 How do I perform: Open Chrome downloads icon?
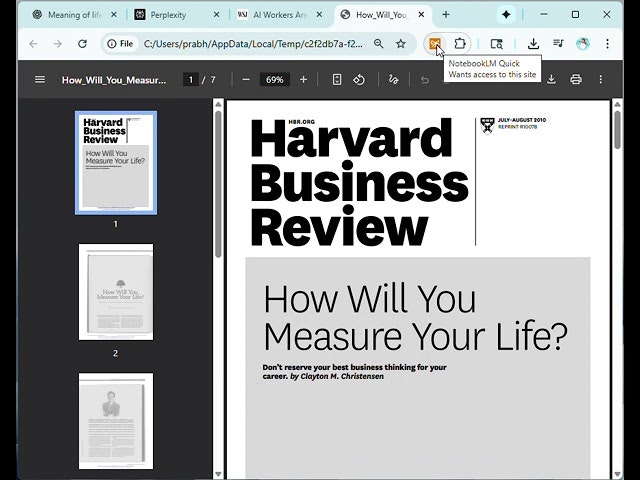533,44
